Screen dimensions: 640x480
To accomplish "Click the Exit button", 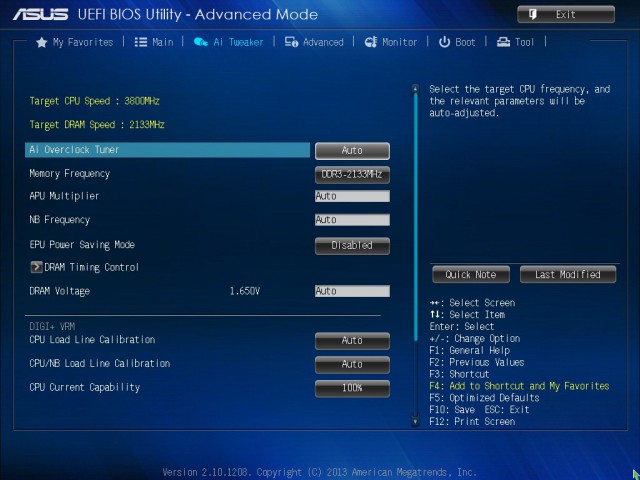I will click(566, 15).
